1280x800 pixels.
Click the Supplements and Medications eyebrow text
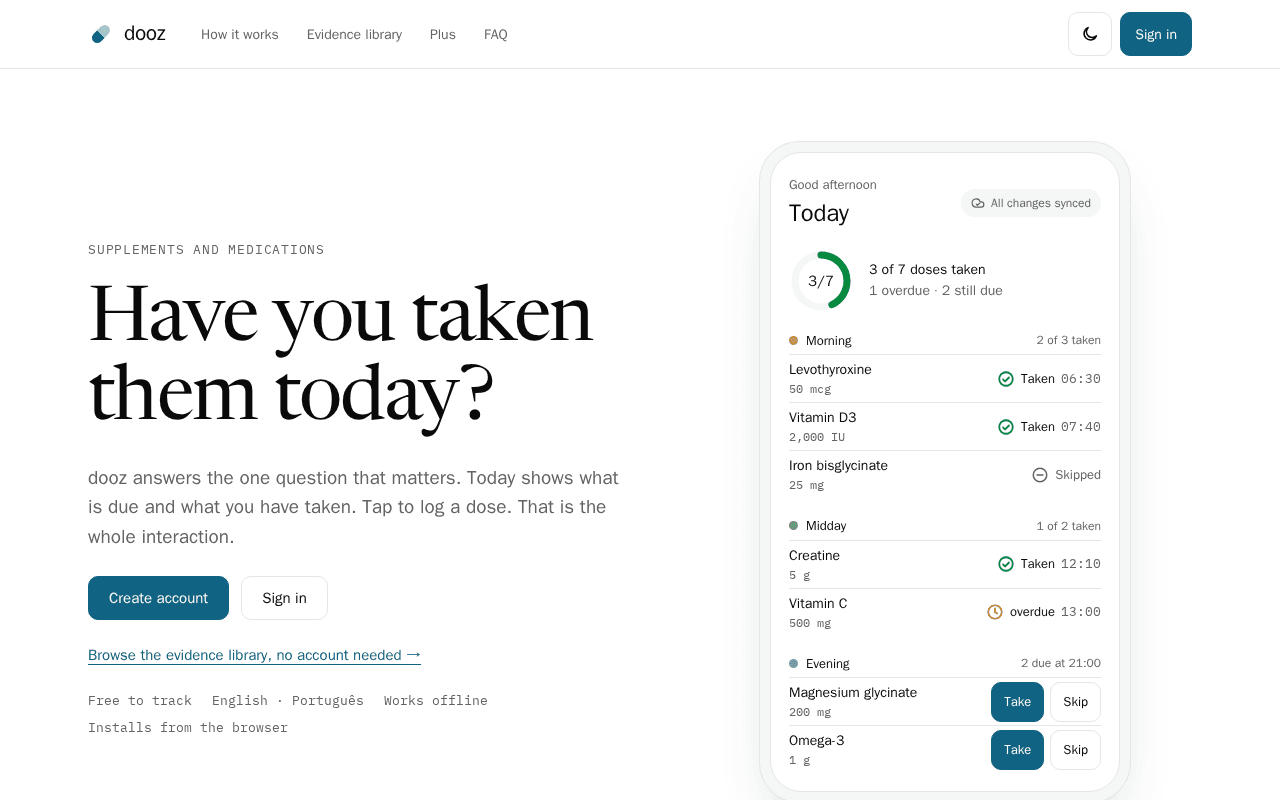click(206, 250)
